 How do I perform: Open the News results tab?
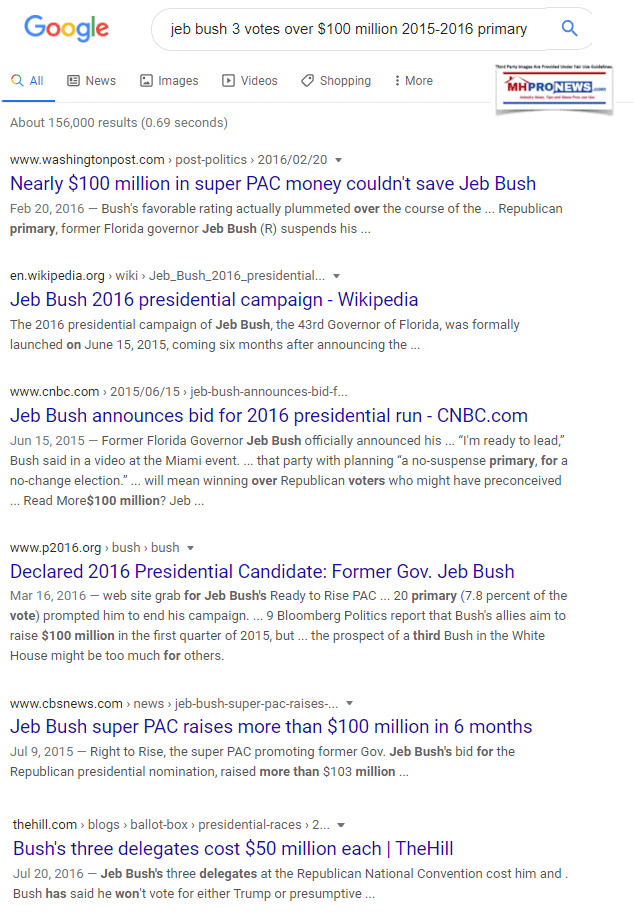[x=92, y=81]
